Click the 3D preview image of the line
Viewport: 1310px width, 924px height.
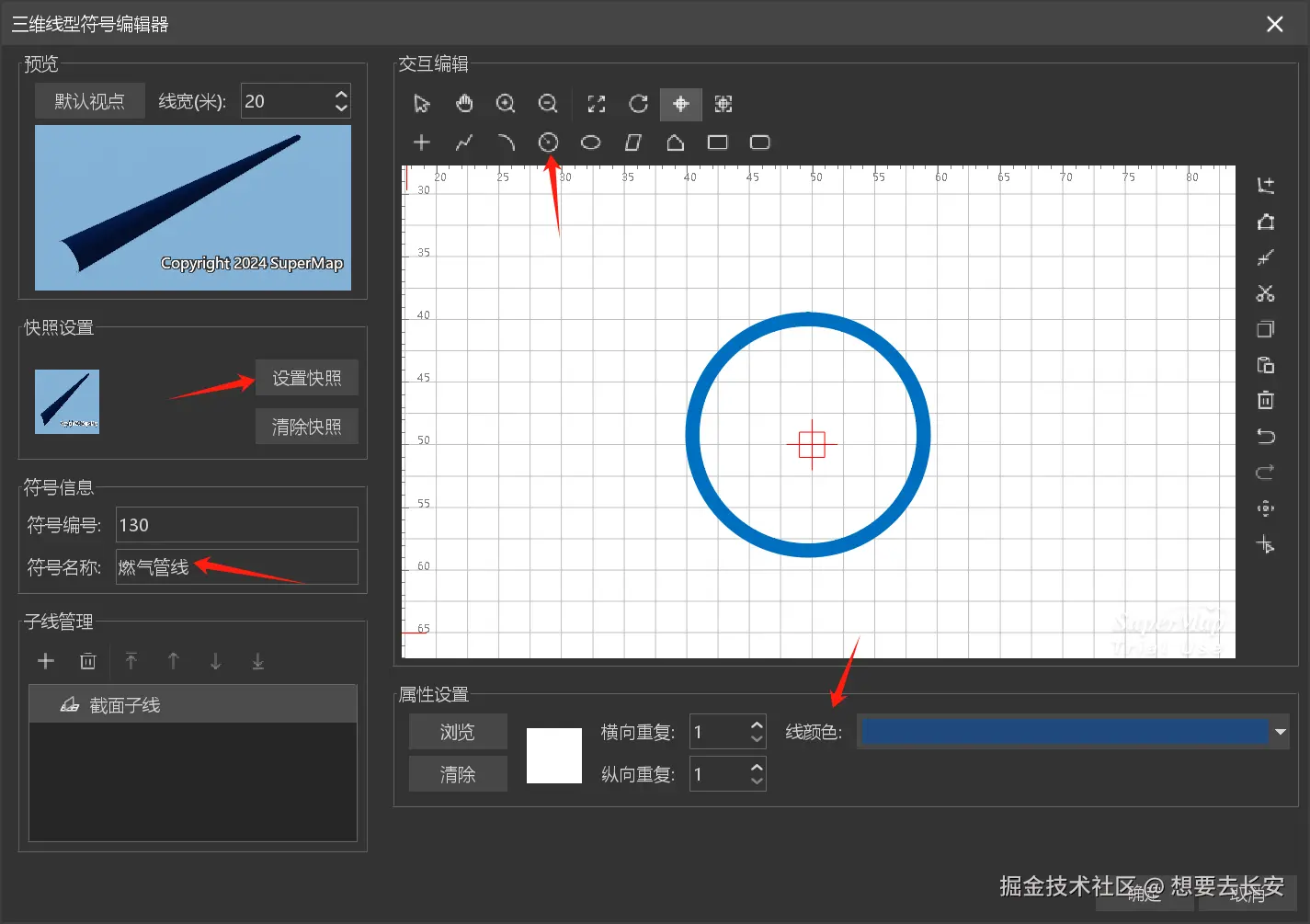[x=193, y=208]
